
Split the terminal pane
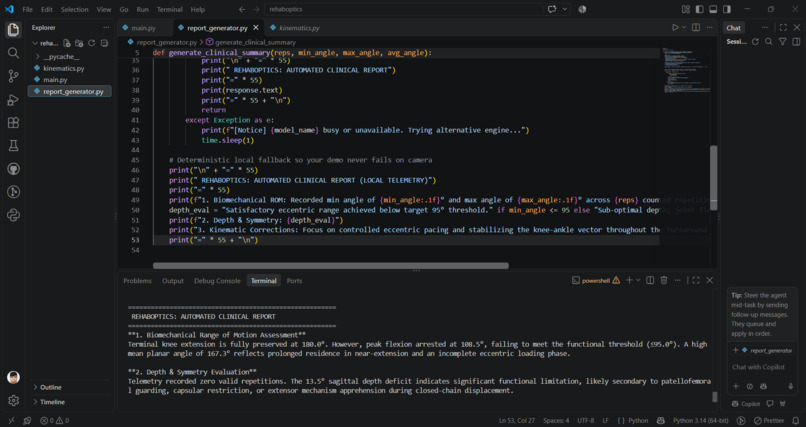[650, 280]
